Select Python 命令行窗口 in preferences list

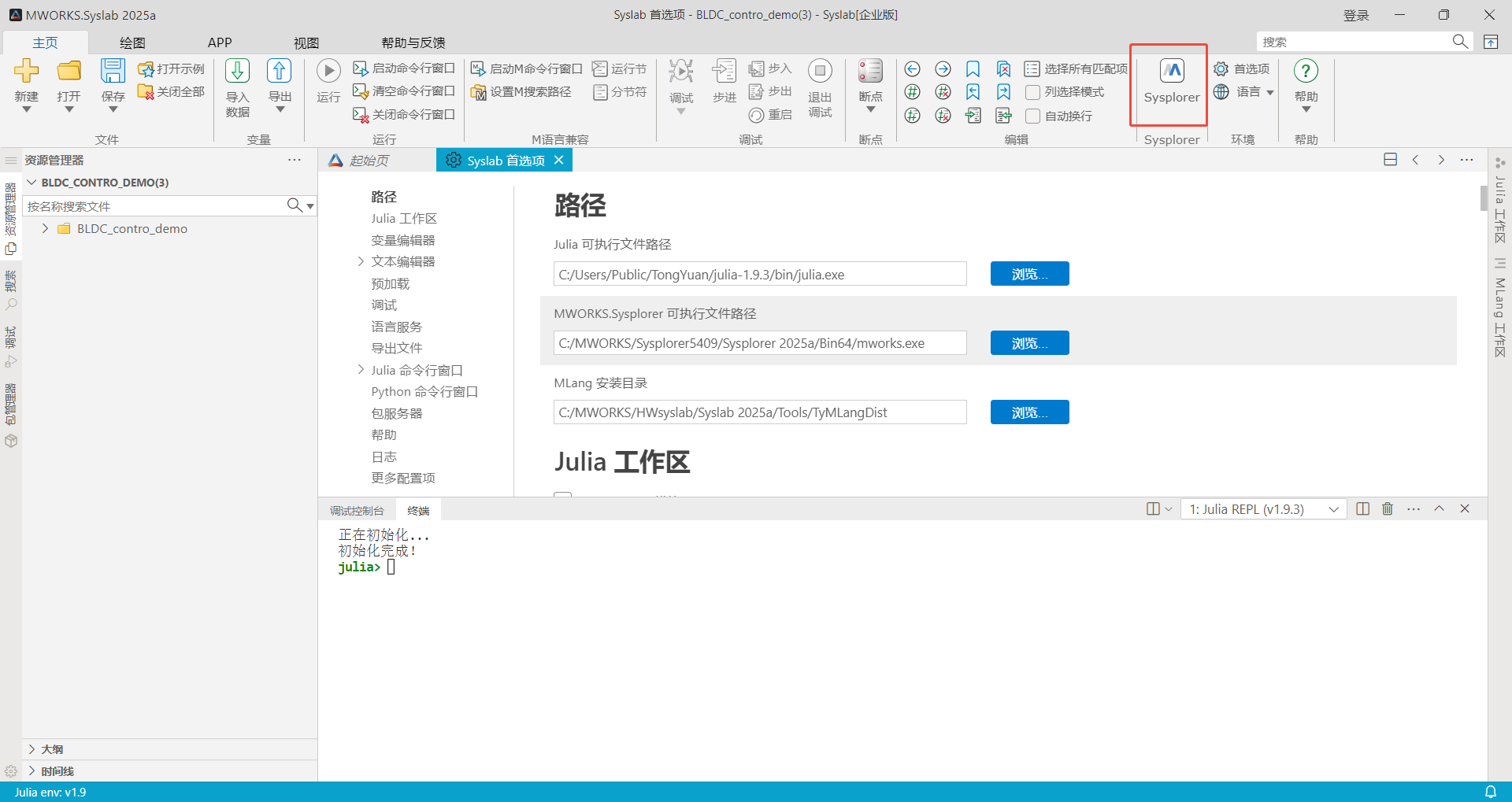pyautogui.click(x=424, y=392)
